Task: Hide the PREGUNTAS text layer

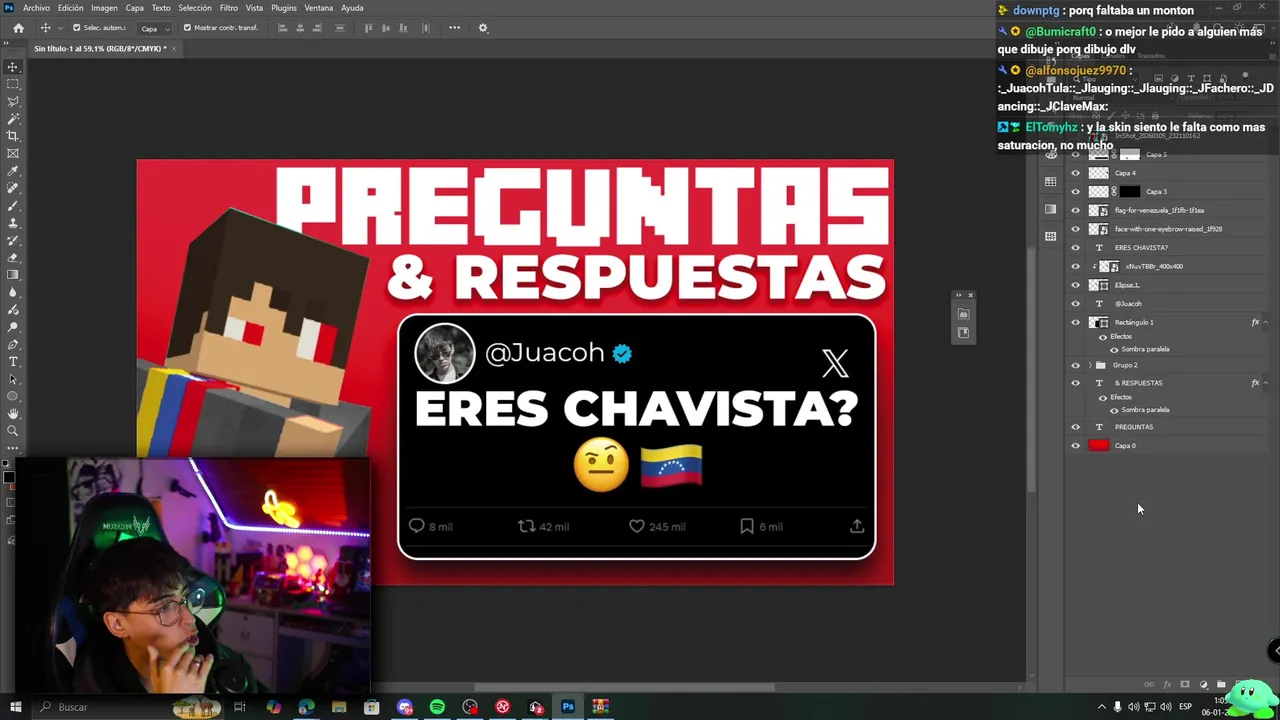Action: (1076, 427)
